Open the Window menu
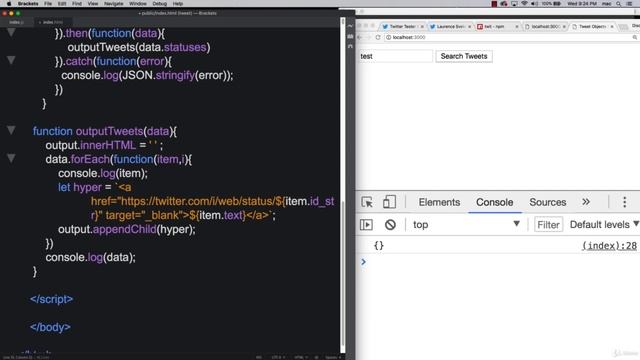 tap(138, 4)
